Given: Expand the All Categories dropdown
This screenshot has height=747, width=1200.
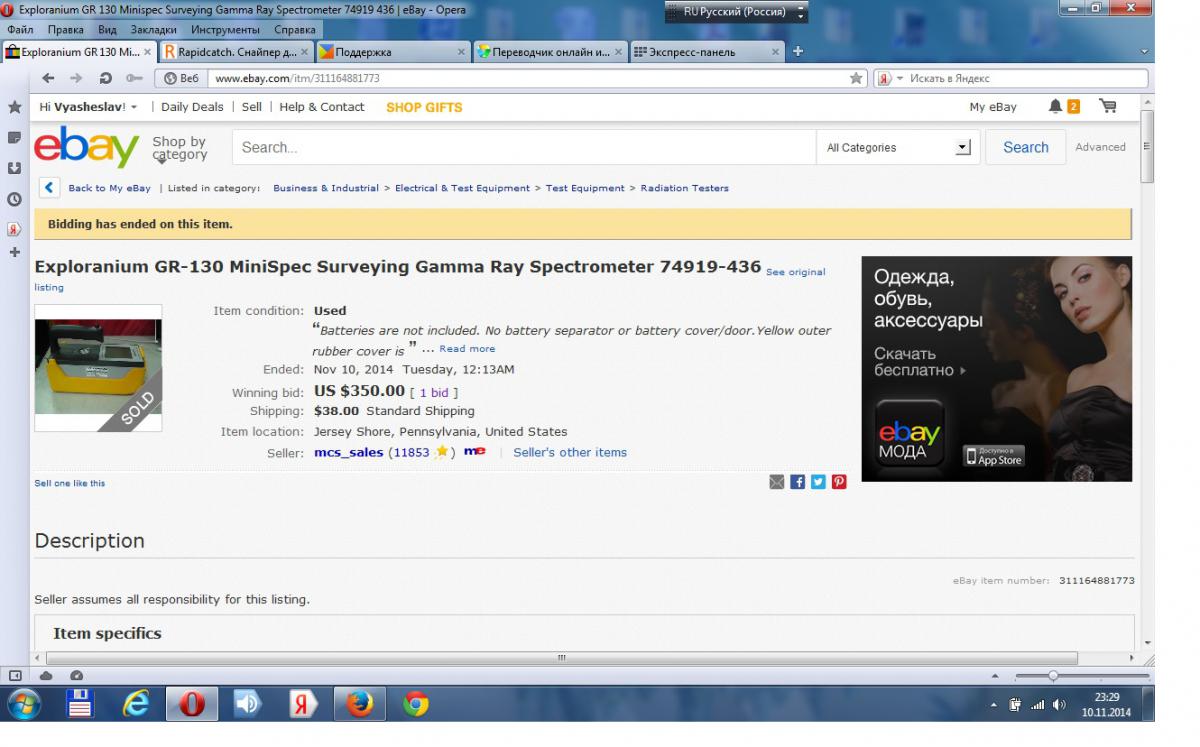Looking at the screenshot, I should (897, 148).
